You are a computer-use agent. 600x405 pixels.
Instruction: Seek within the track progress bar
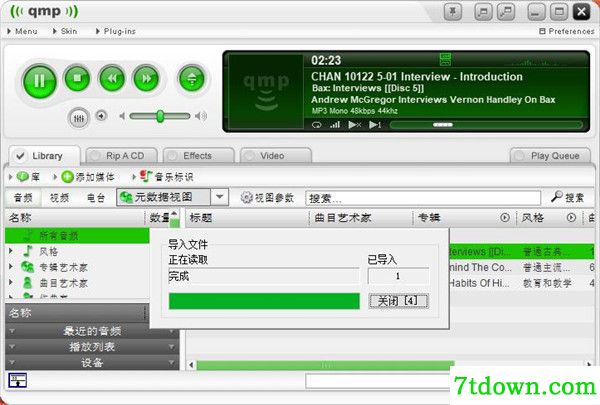pyautogui.click(x=486, y=125)
